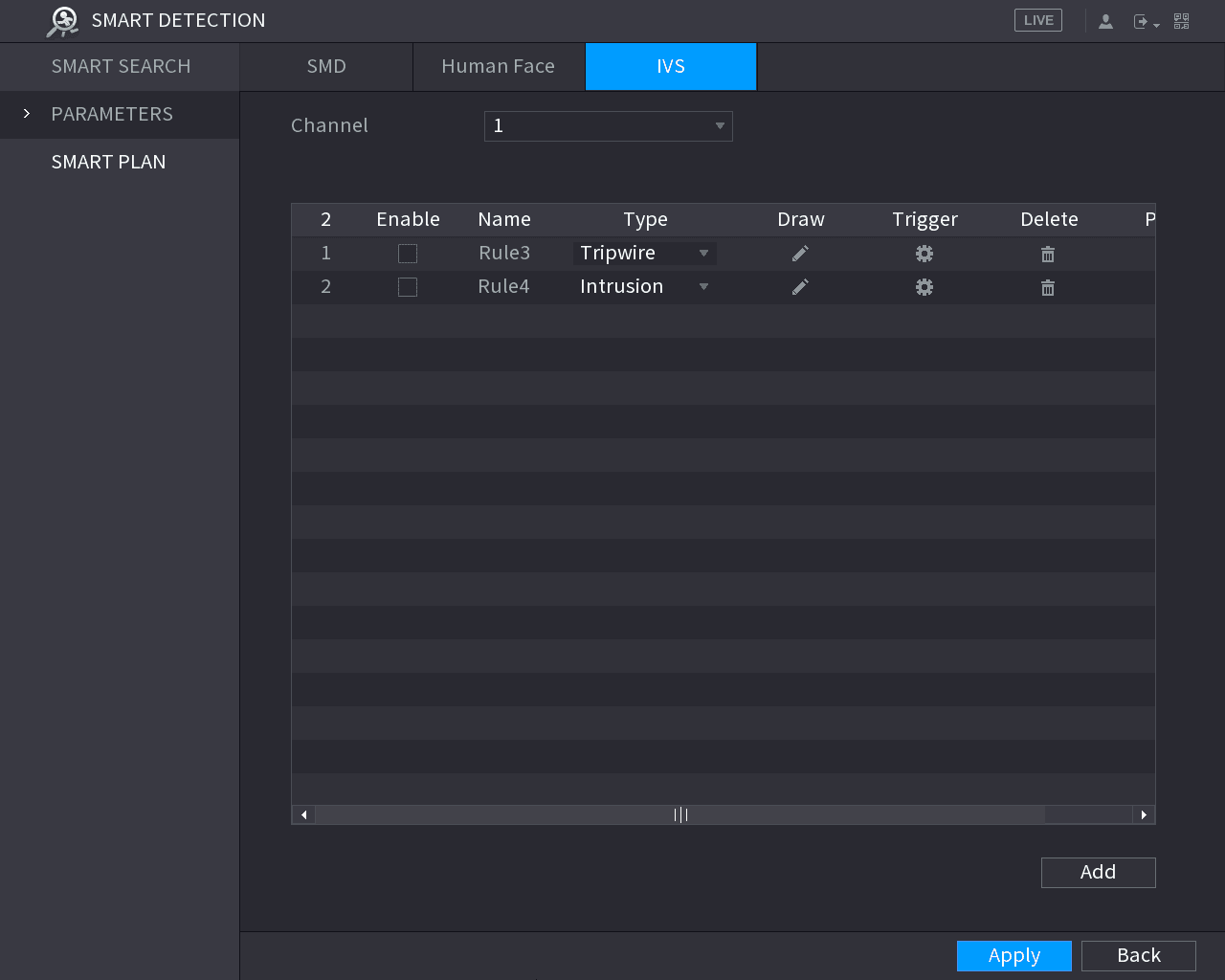
Task: Open the QR code icon
Action: pyautogui.click(x=1182, y=21)
